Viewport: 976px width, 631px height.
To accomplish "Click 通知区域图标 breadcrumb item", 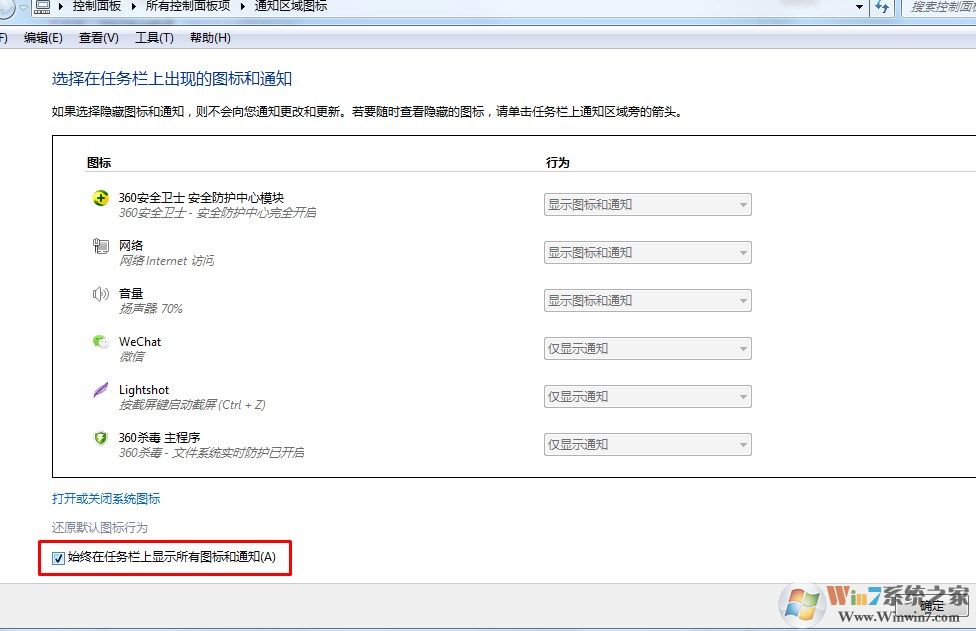I will pyautogui.click(x=291, y=6).
